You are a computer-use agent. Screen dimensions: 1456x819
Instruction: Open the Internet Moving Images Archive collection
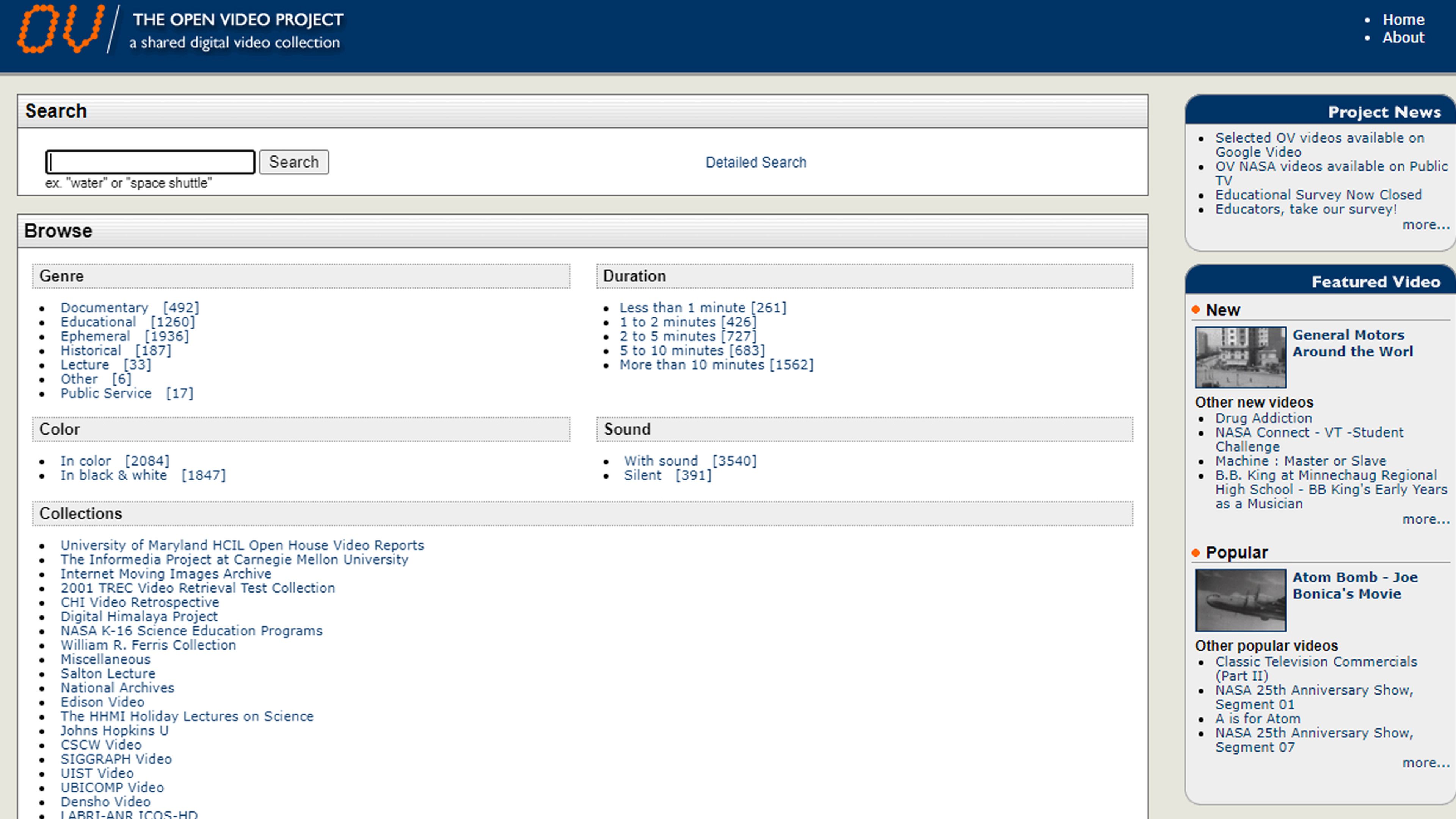pyautogui.click(x=166, y=574)
